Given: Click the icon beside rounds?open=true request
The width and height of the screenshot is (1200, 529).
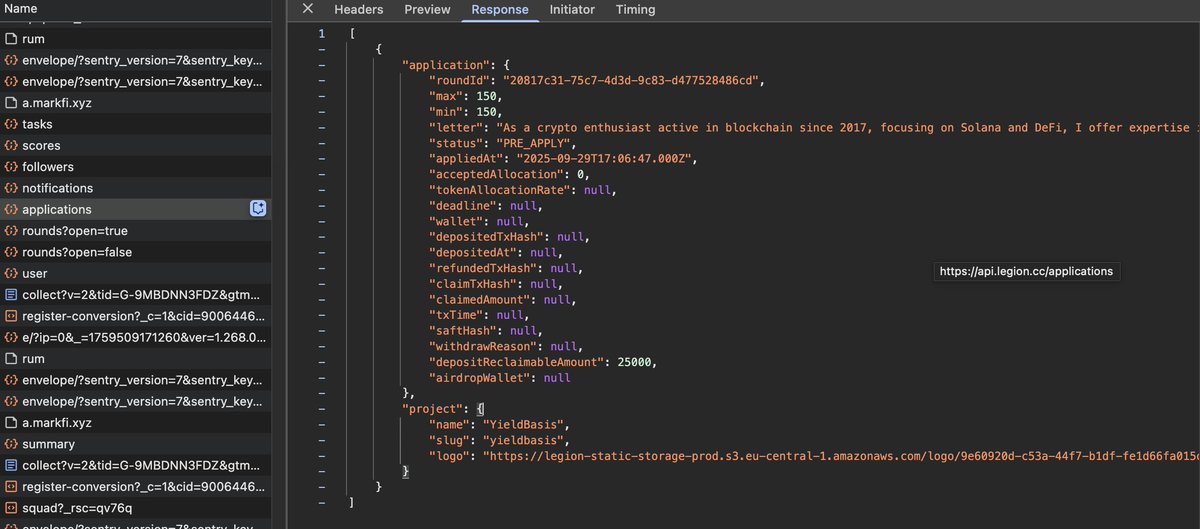Looking at the screenshot, I should 11,231.
